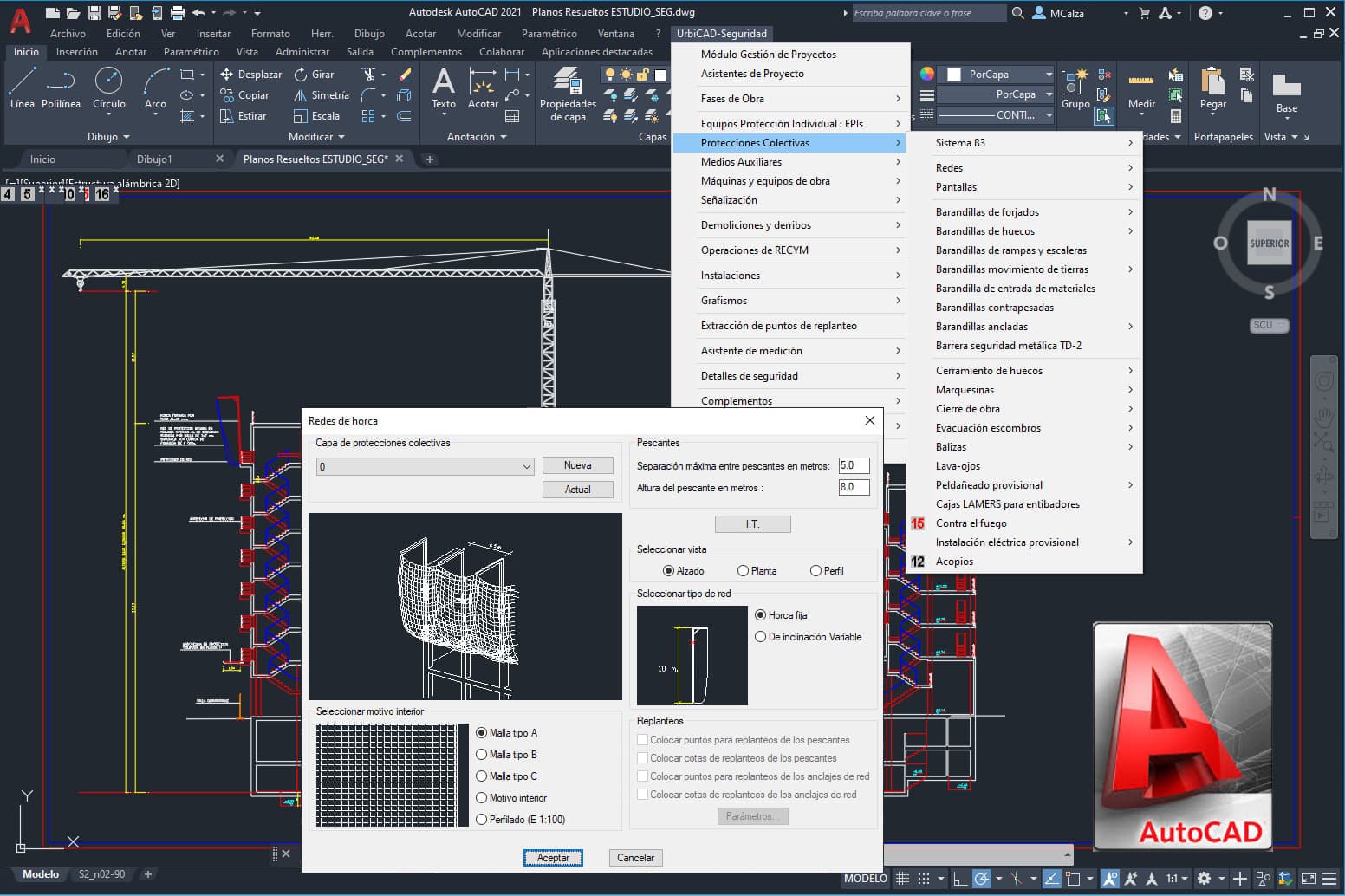Click the white PorCapa color swatch
This screenshot has height=896, width=1345.
pos(954,75)
